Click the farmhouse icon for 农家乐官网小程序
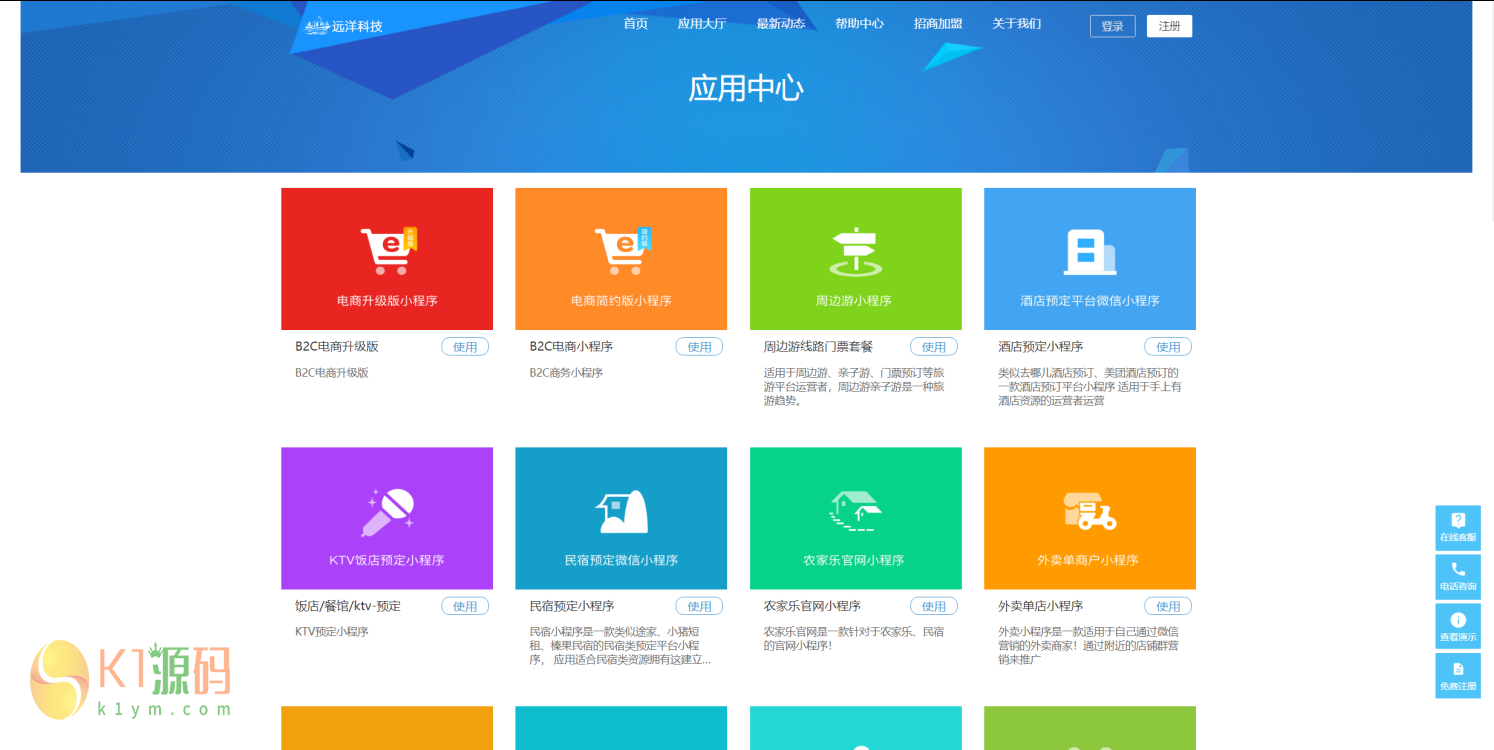 (856, 510)
